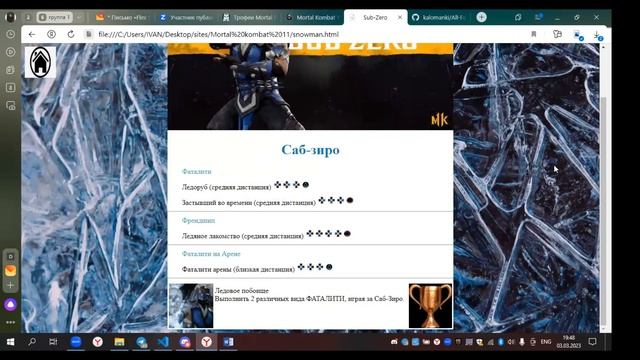
Task: Open Microsoft Word from the taskbar
Action: pyautogui.click(x=229, y=342)
